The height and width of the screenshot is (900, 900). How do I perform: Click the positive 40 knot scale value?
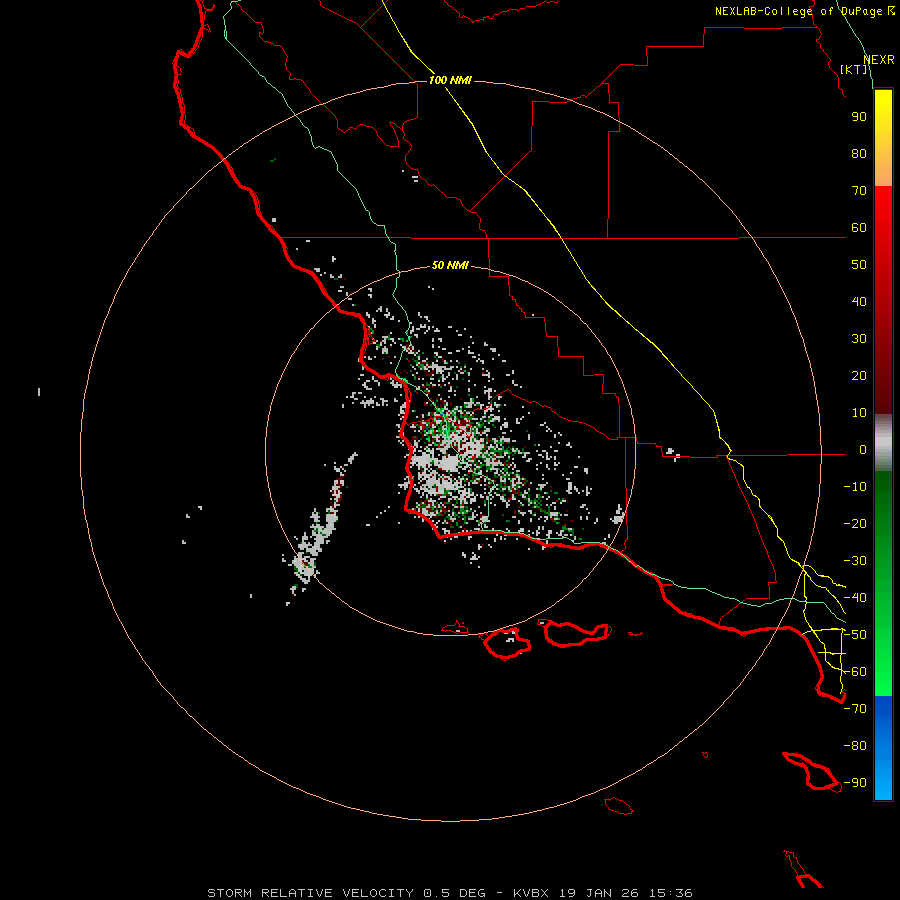(x=859, y=302)
